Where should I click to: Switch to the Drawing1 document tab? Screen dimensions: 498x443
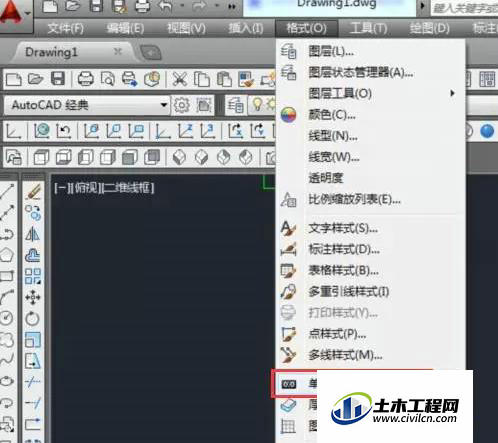(51, 52)
